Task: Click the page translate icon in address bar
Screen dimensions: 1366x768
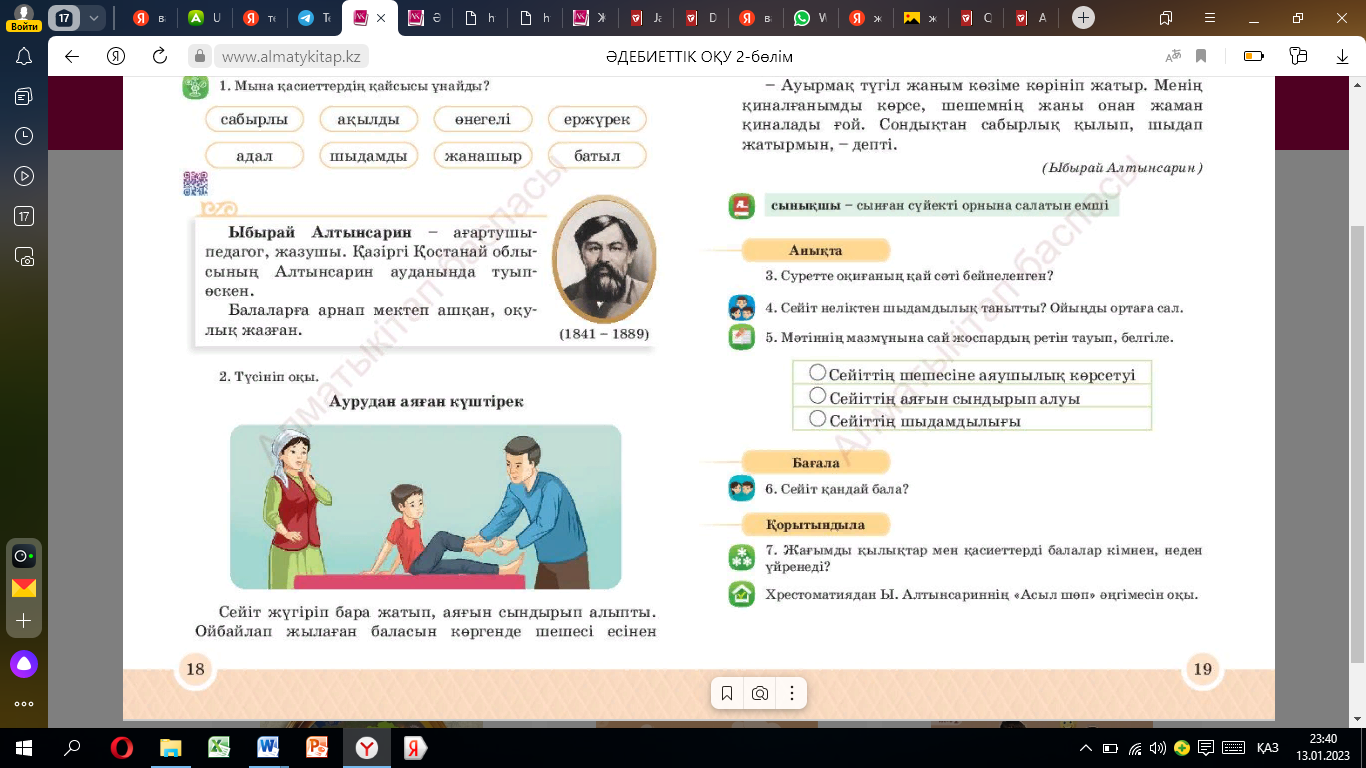Action: click(1173, 56)
